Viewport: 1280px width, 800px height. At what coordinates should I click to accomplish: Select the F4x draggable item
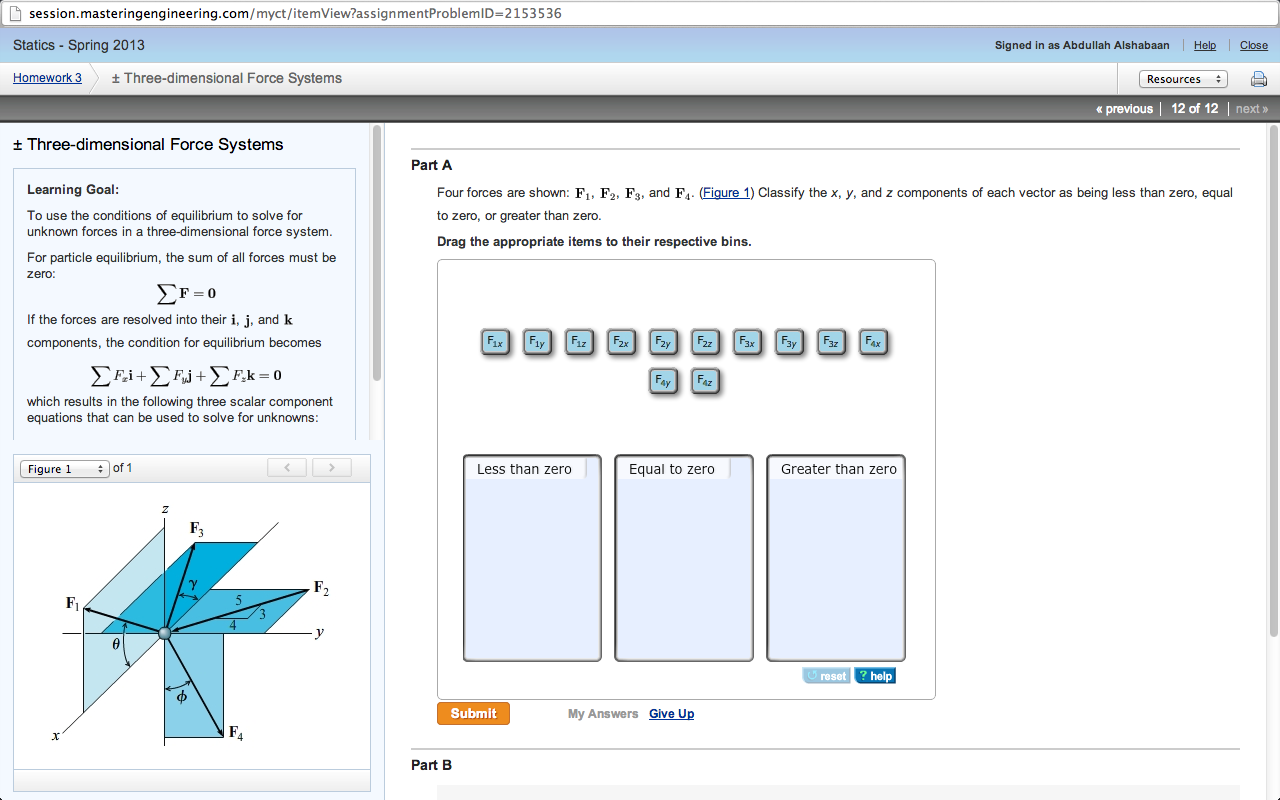click(873, 343)
